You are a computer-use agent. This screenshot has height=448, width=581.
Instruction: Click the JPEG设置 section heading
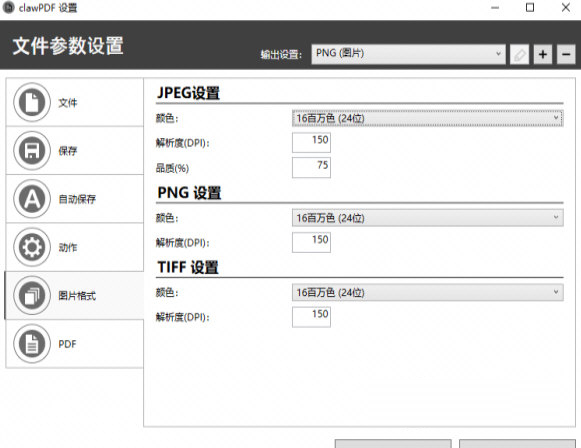click(188, 93)
